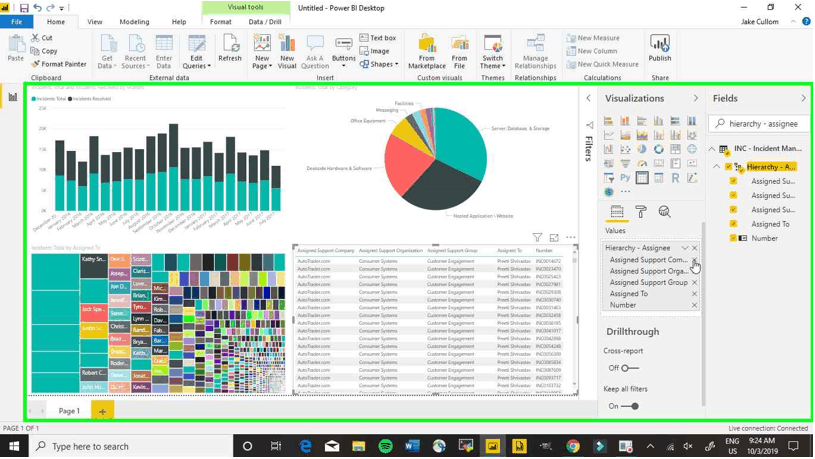Open the Shapes dropdown
This screenshot has width=815, height=459.
[x=379, y=64]
